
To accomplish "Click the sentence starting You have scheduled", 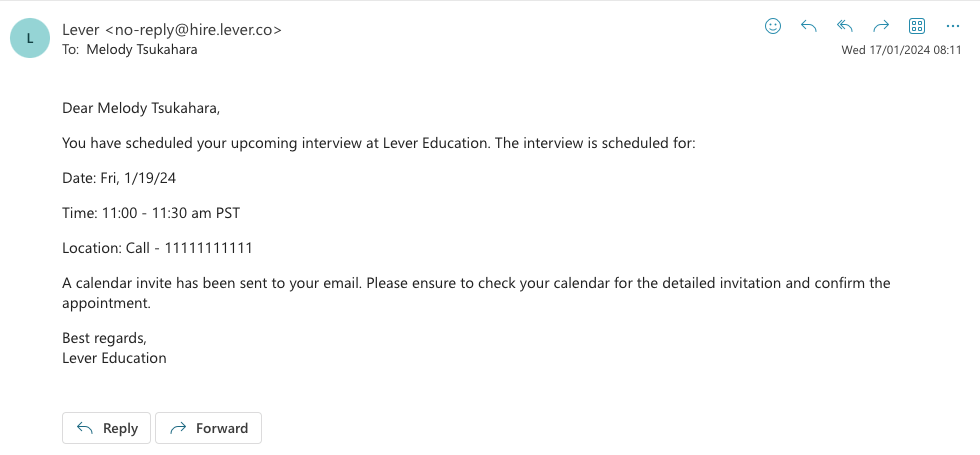I will [379, 143].
